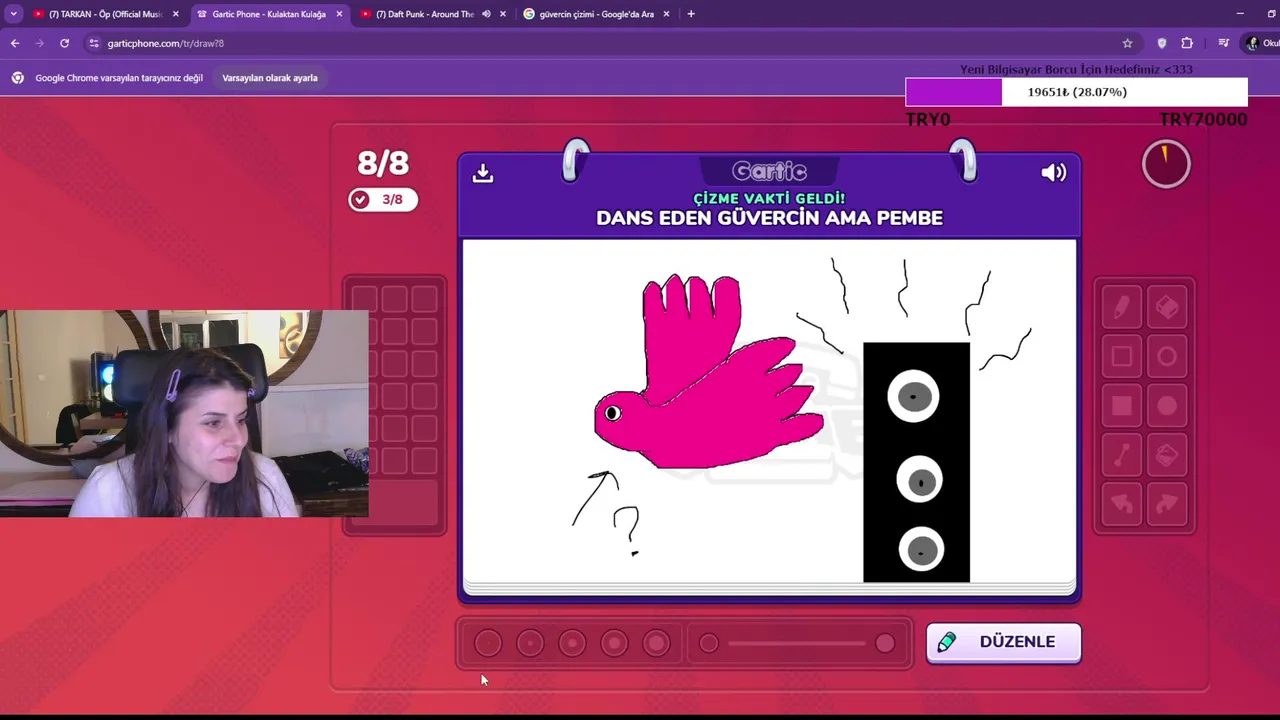Click the 19651₺ (28.07%) amount

[1077, 92]
